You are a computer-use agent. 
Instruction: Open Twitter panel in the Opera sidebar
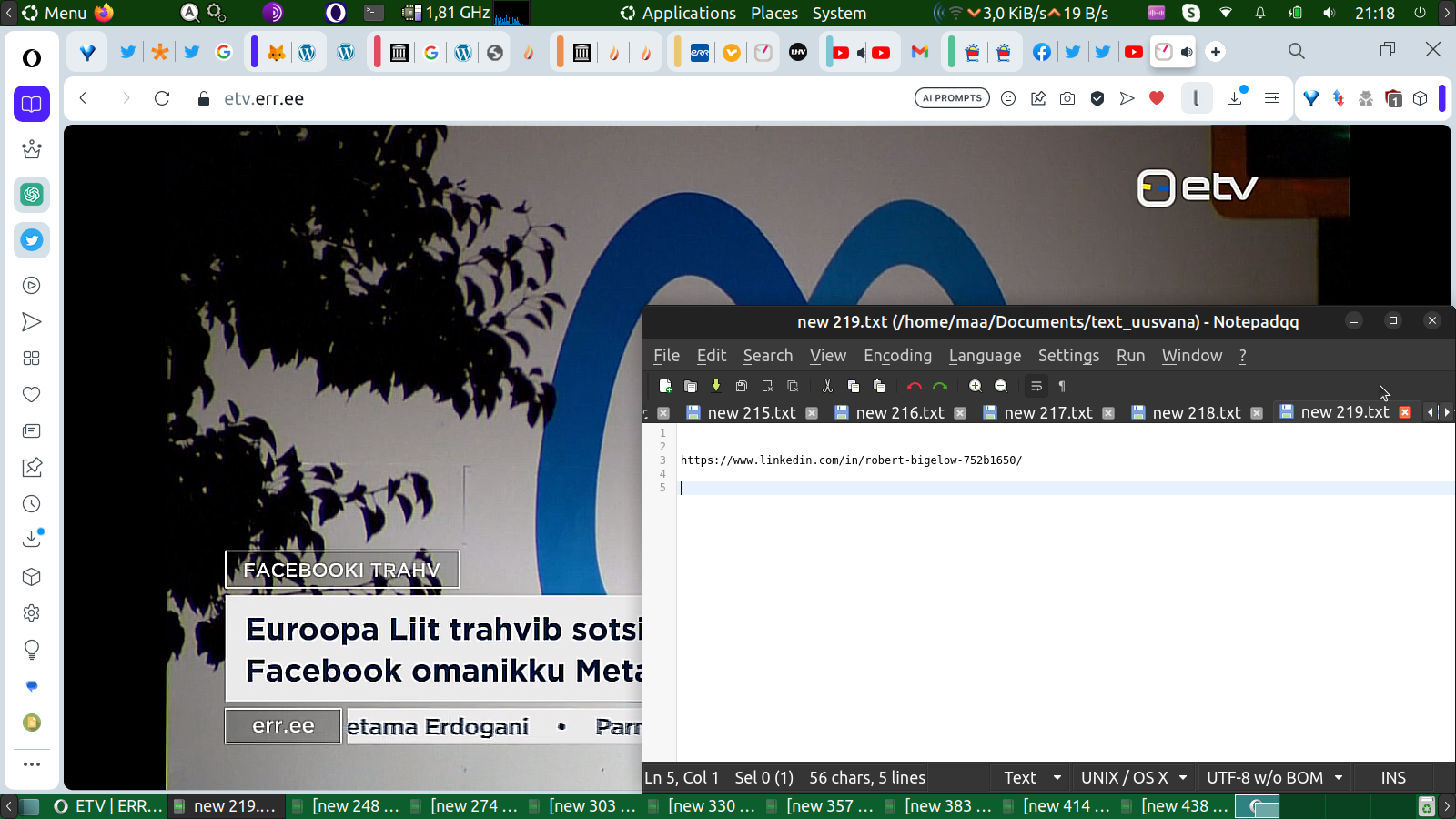pyautogui.click(x=32, y=240)
